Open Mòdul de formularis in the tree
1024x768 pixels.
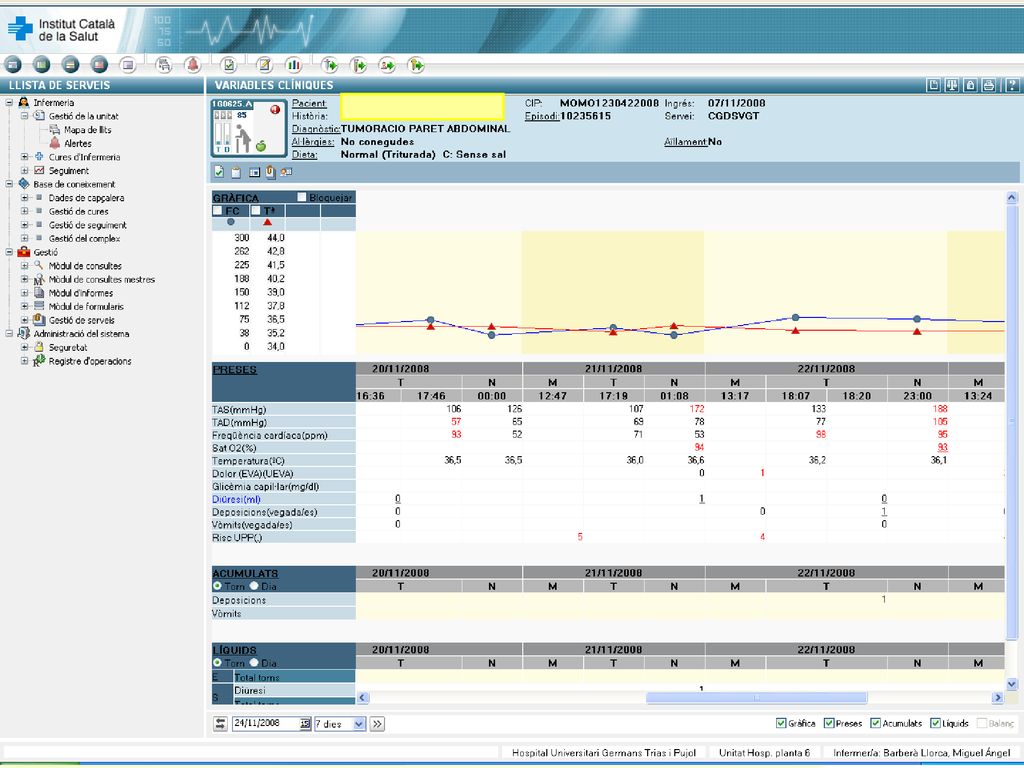click(86, 306)
